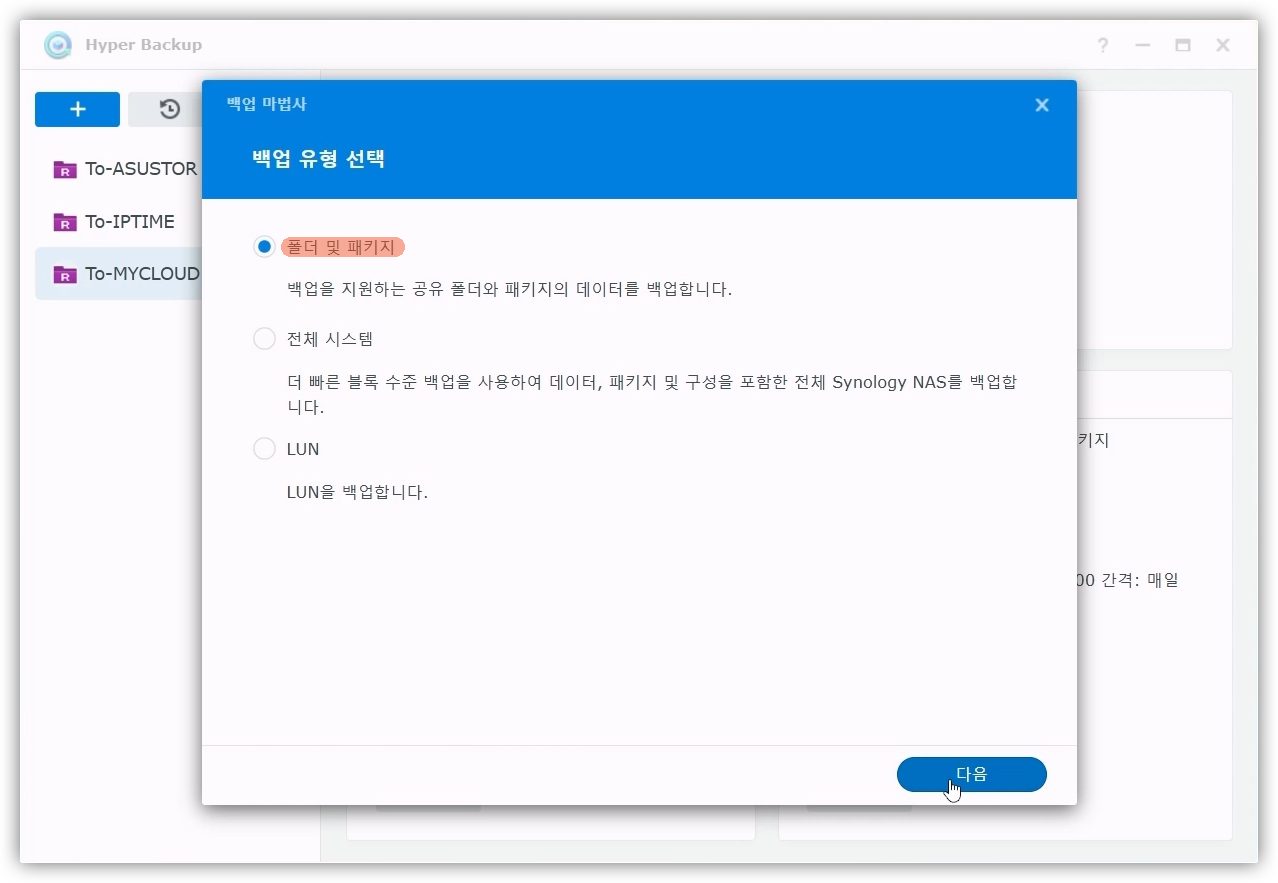The width and height of the screenshot is (1278, 883).
Task: Minimize the Hyper Backup window
Action: (x=1142, y=45)
